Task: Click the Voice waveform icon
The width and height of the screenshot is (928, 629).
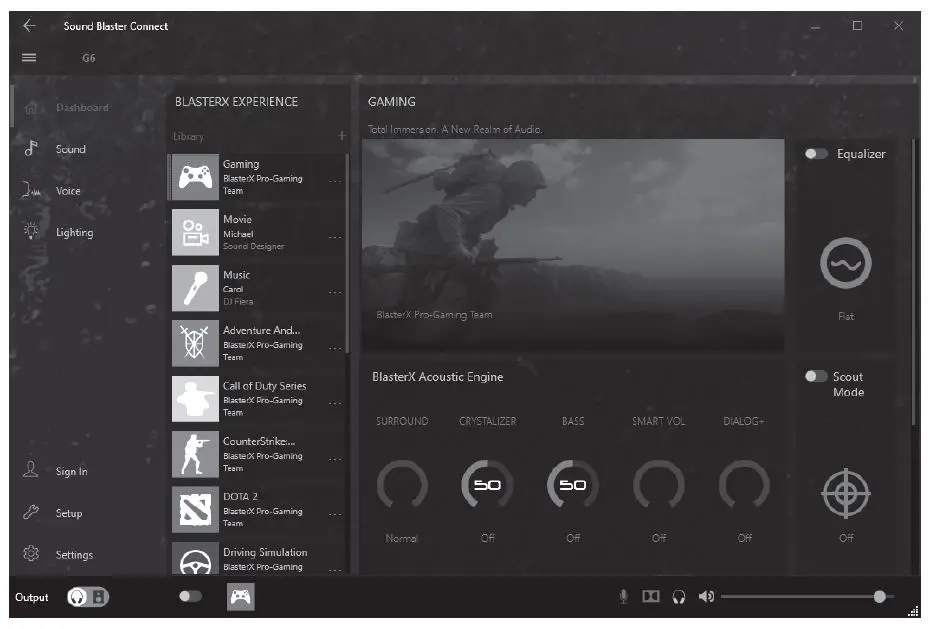Action: pyautogui.click(x=31, y=190)
